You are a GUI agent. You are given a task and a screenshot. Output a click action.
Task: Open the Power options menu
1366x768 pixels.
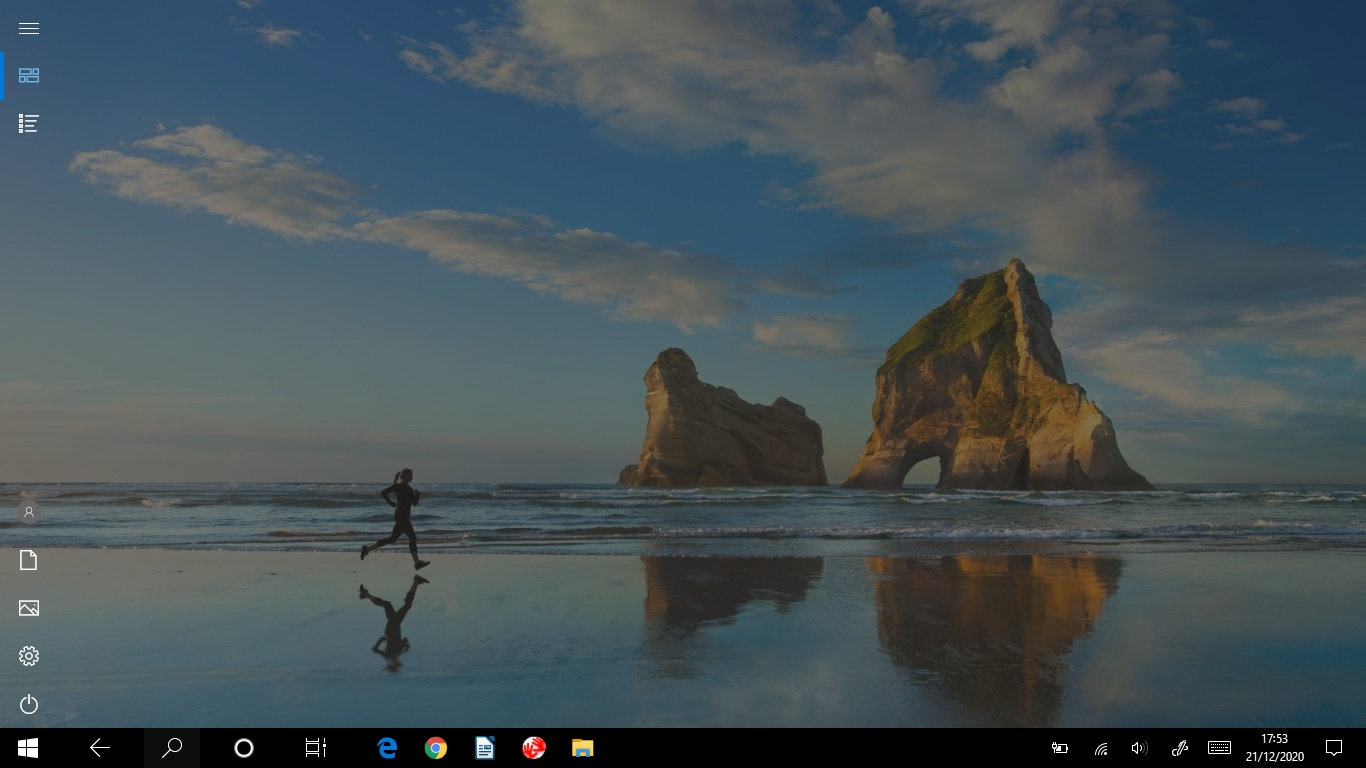(x=28, y=704)
